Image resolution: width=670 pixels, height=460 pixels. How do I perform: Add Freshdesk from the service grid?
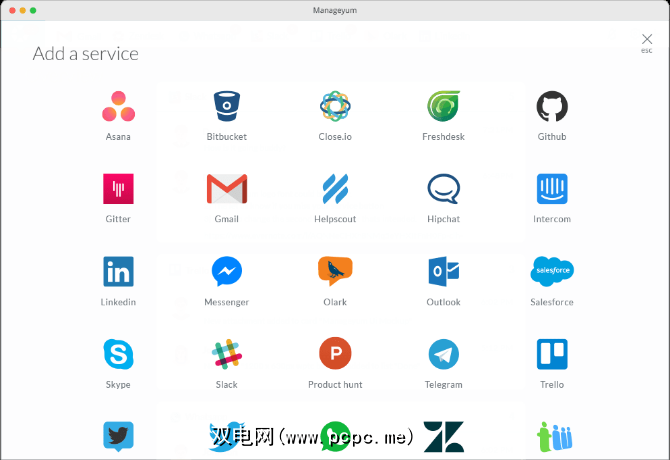[444, 106]
